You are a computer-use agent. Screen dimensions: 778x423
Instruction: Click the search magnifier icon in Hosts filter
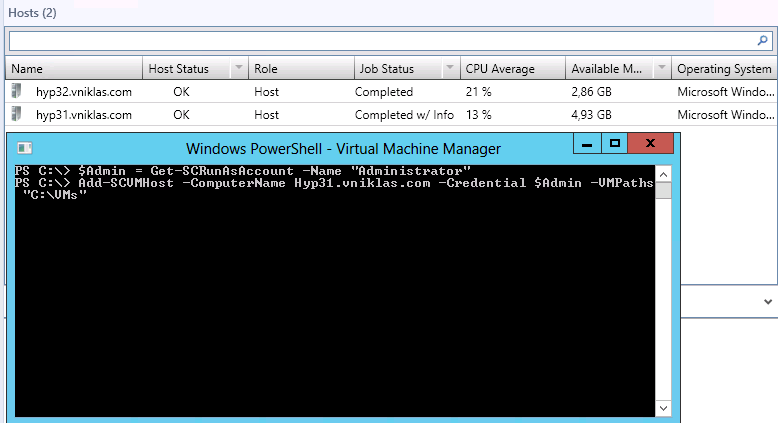click(x=763, y=41)
